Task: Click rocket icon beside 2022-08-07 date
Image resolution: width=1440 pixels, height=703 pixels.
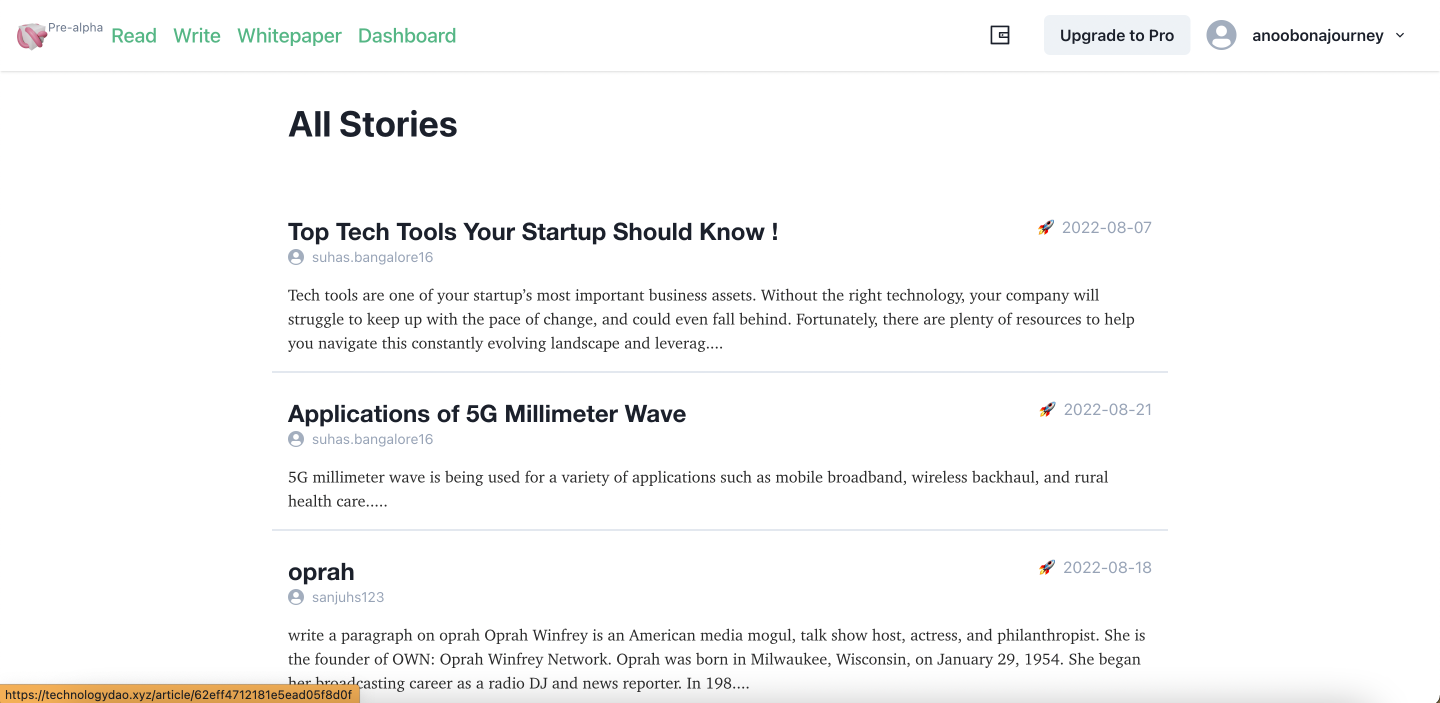Action: (x=1046, y=228)
